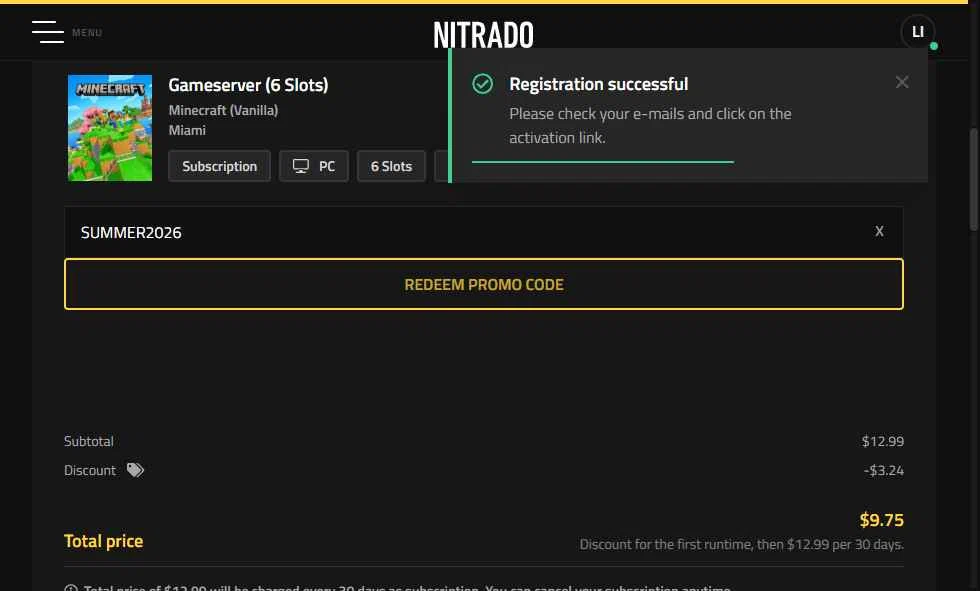Select the PC platform tag
The width and height of the screenshot is (980, 591).
coord(314,166)
